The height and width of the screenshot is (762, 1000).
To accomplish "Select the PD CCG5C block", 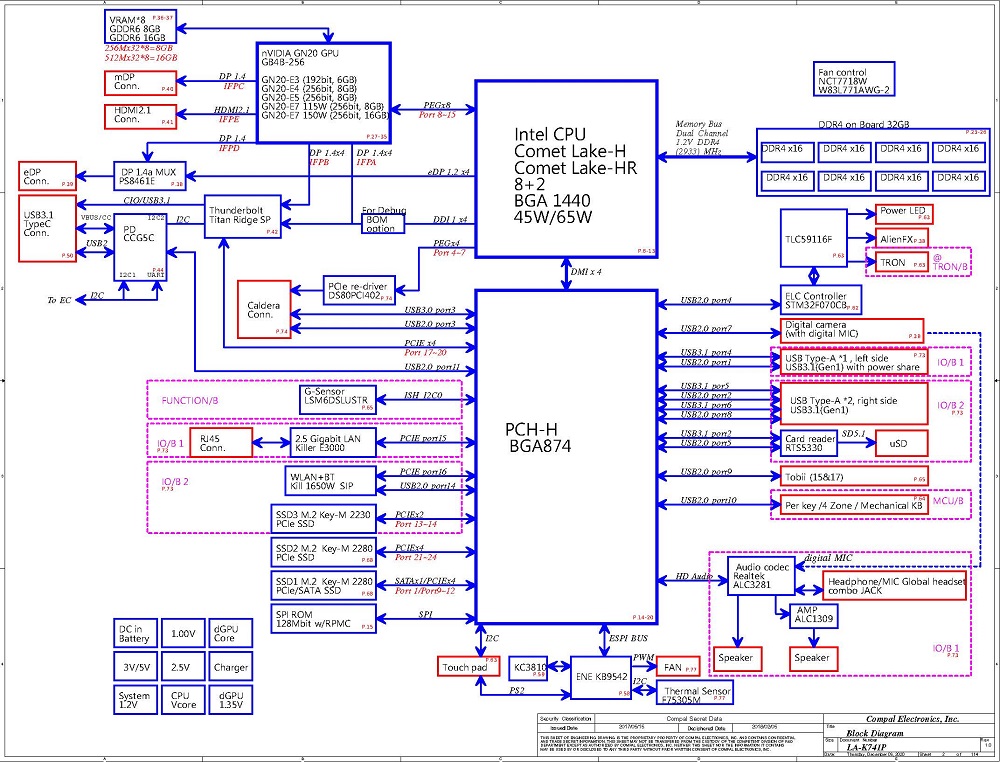I will (x=140, y=247).
